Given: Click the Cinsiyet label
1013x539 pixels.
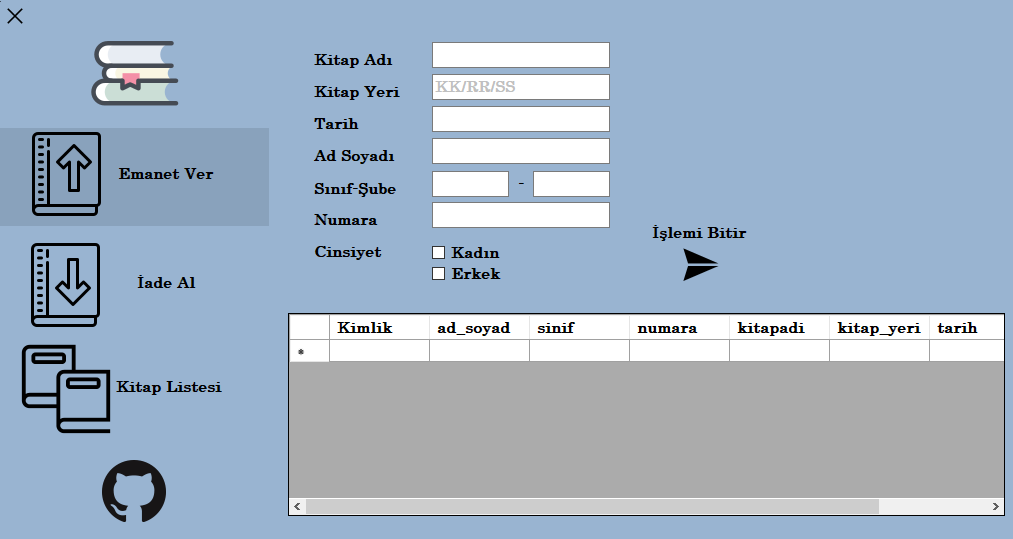Looking at the screenshot, I should pos(348,252).
